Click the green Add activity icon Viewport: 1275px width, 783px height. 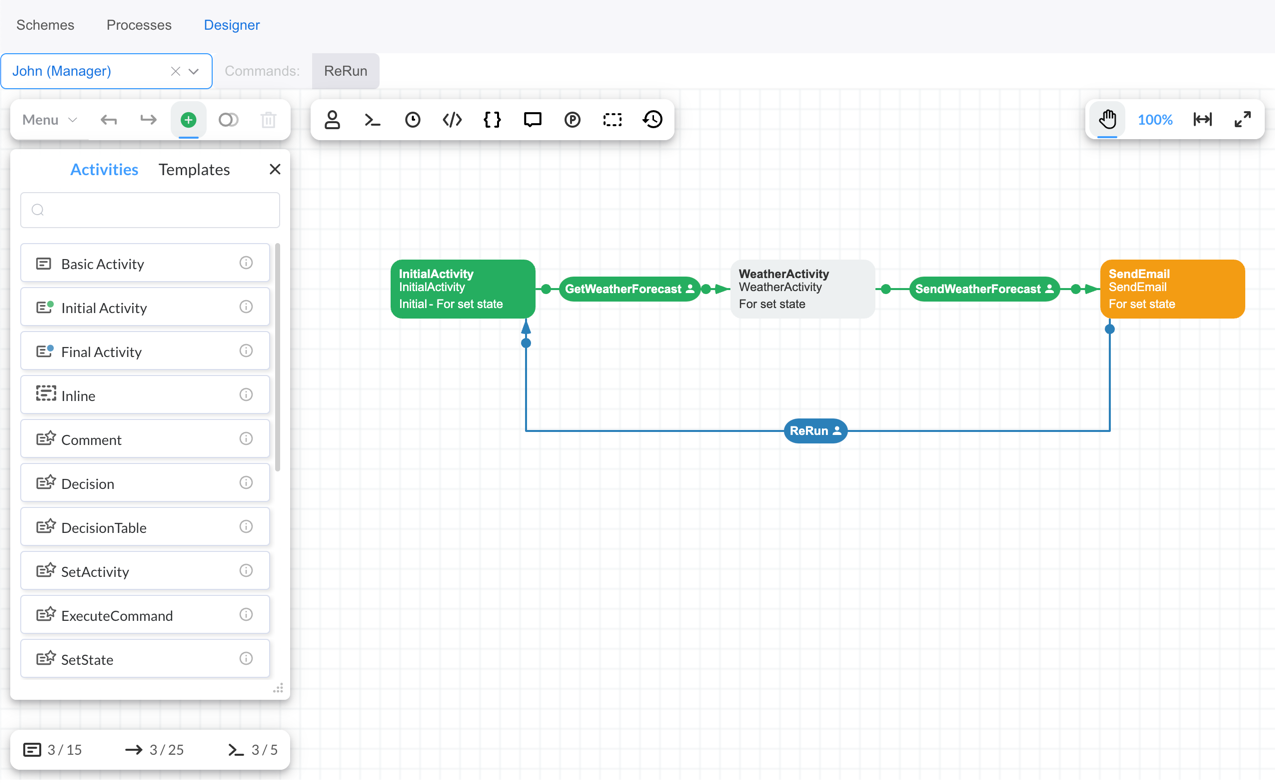(188, 120)
